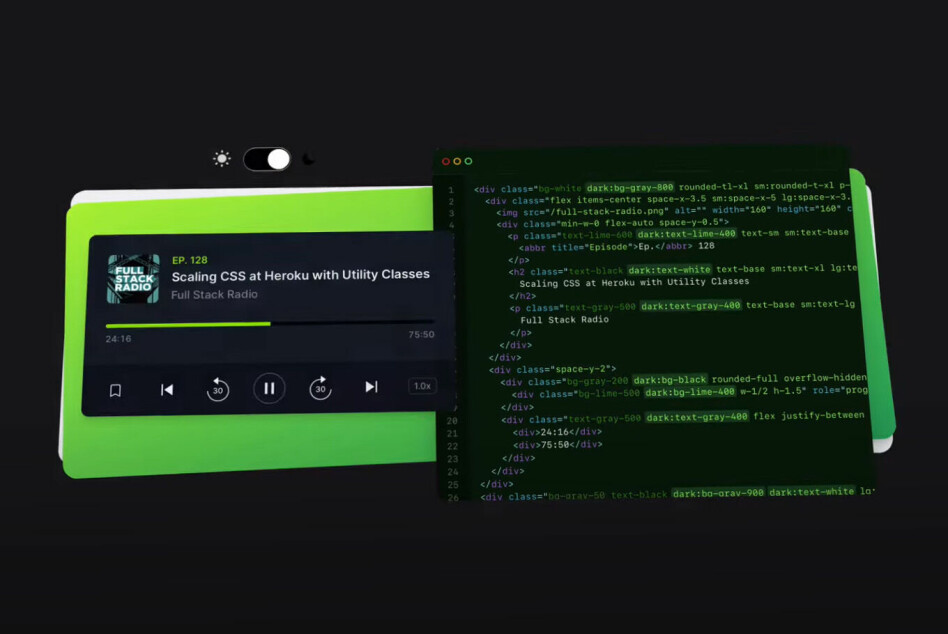Click the 75:50 div in code line 22
Viewport: 948px width, 634px height.
[557, 445]
